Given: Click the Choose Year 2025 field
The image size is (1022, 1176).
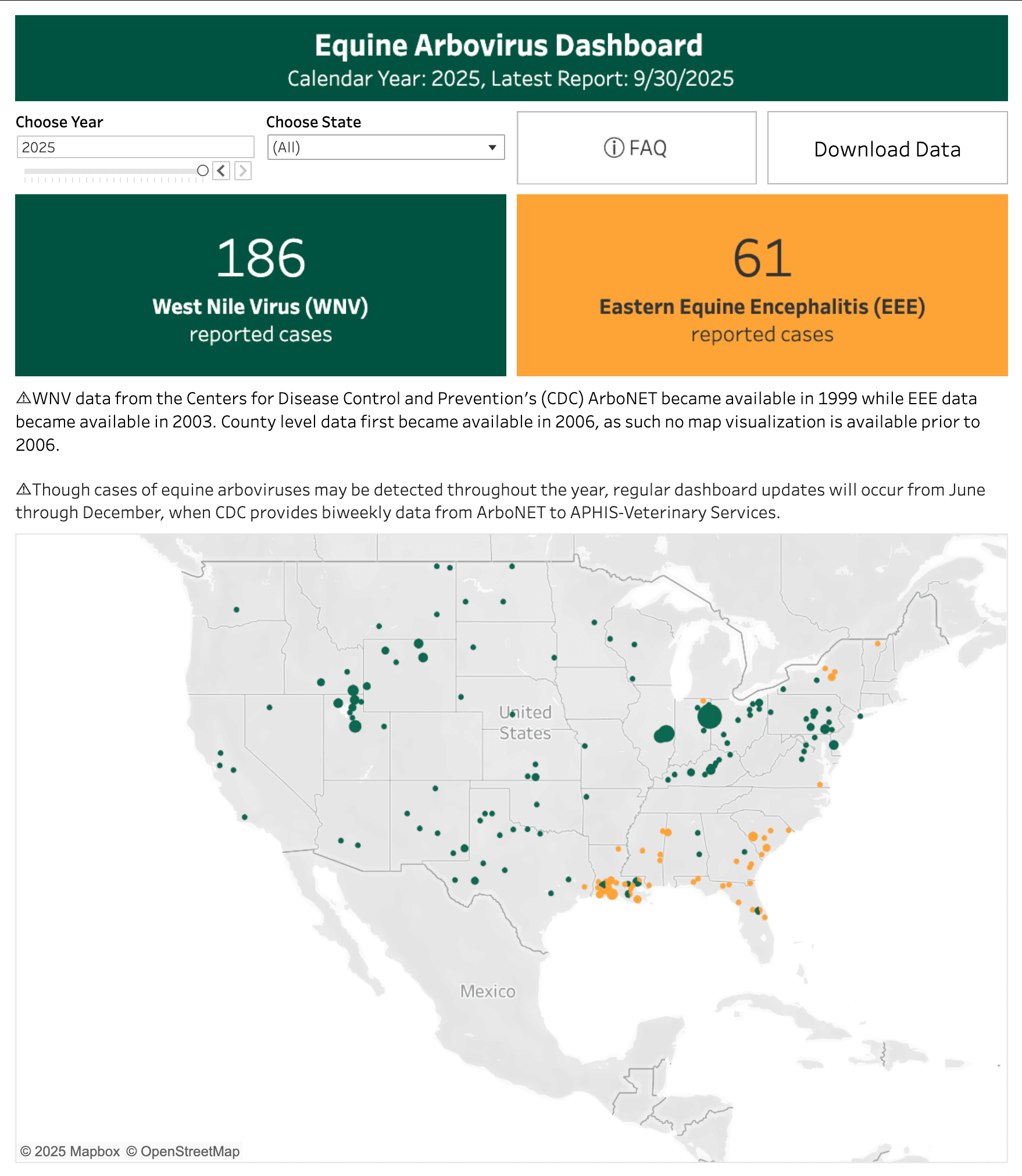Looking at the screenshot, I should pyautogui.click(x=135, y=148).
